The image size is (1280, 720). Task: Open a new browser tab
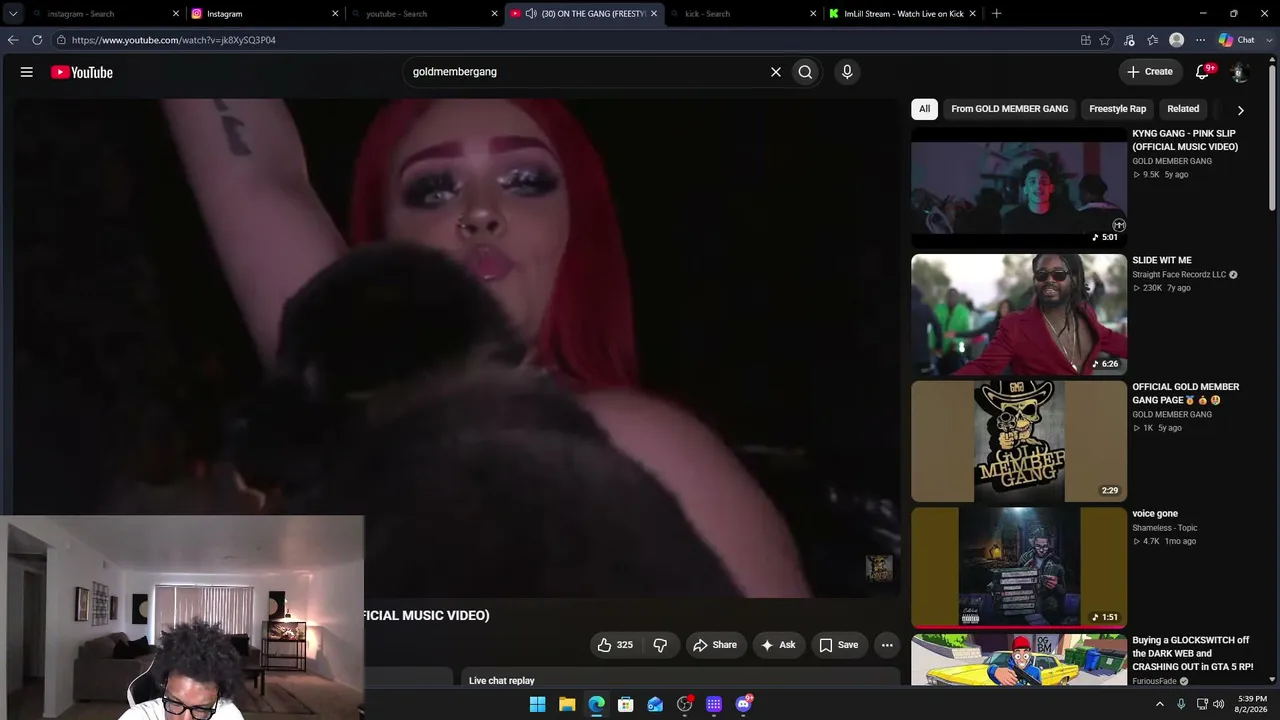pyautogui.click(x=996, y=14)
